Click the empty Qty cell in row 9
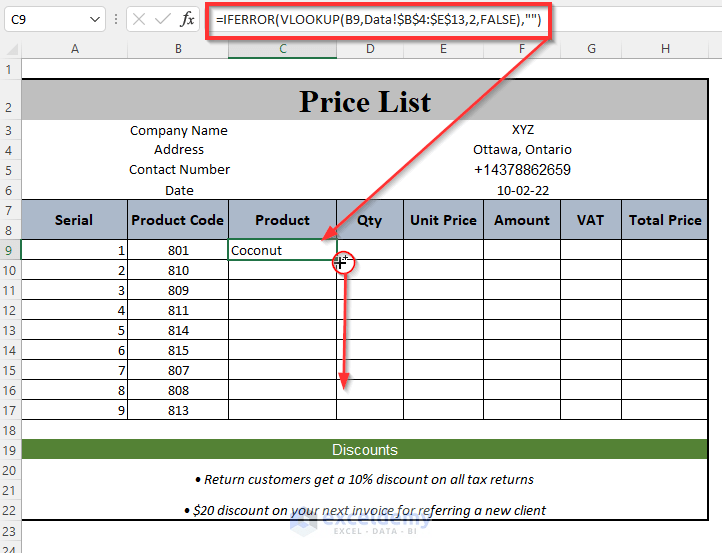Screen dimensions: 722x553 [x=370, y=250]
